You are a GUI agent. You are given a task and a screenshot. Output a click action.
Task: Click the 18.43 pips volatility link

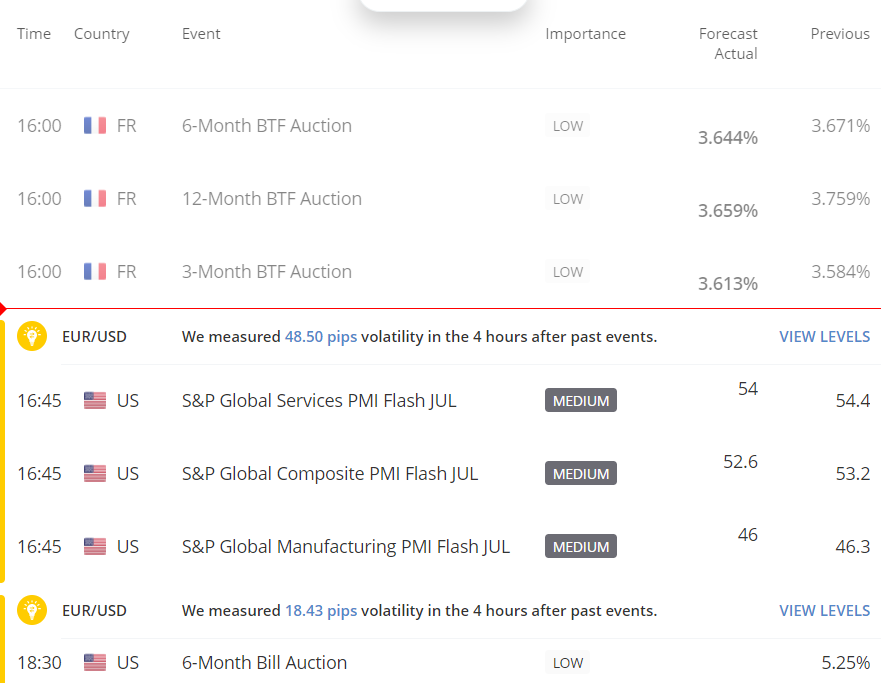point(320,610)
